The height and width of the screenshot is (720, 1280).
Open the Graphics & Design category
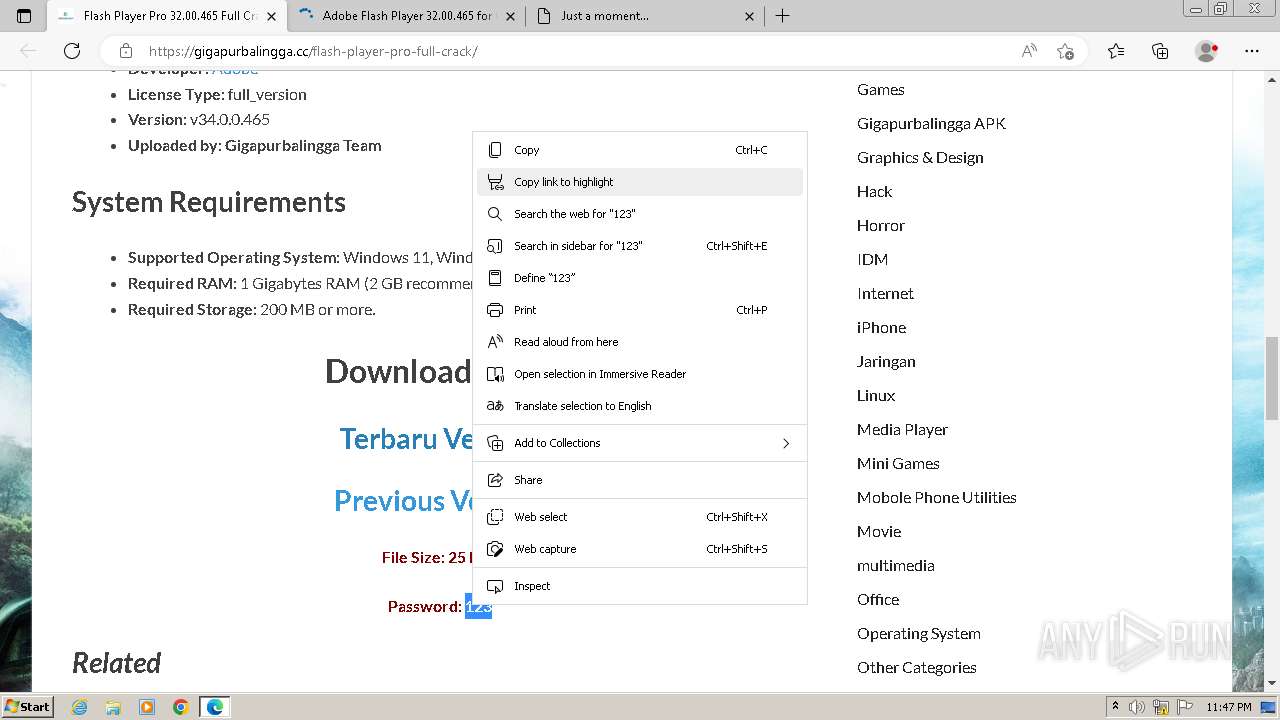(x=920, y=158)
